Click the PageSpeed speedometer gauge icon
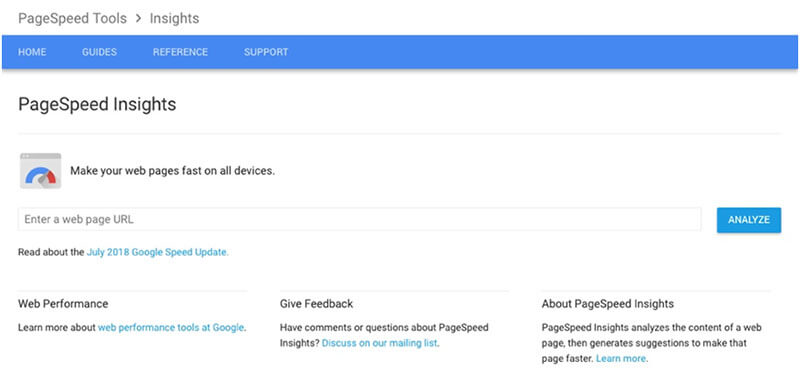This screenshot has width=800, height=370. (40, 171)
